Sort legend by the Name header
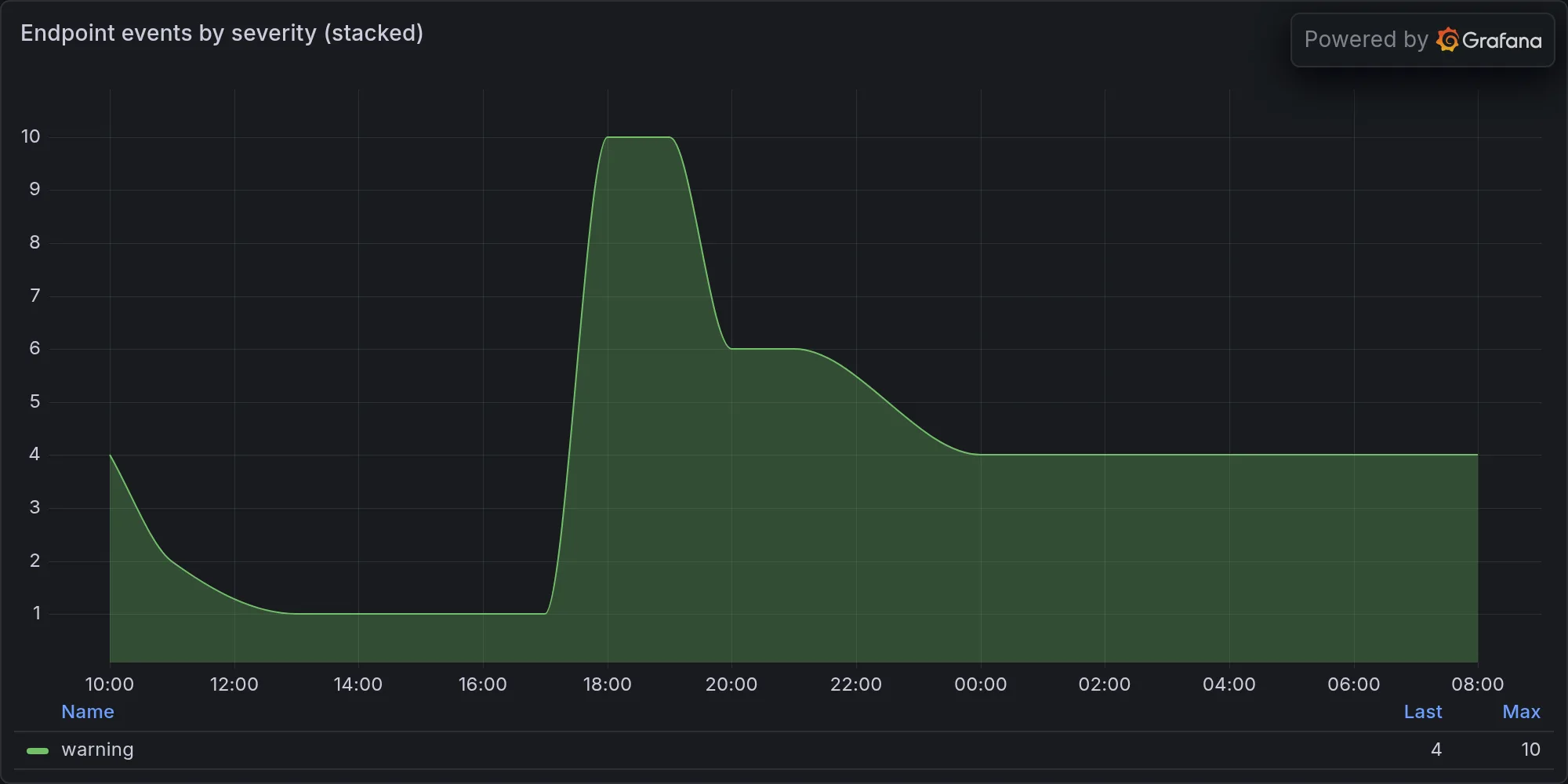 (x=88, y=712)
